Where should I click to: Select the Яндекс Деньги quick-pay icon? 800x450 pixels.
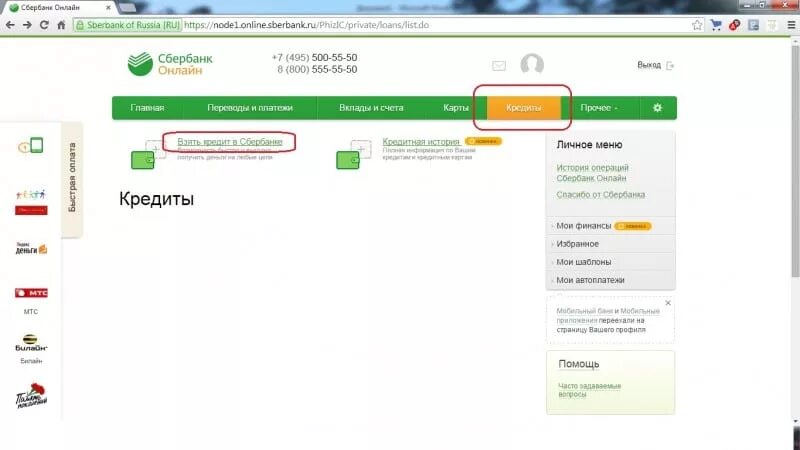[31, 248]
